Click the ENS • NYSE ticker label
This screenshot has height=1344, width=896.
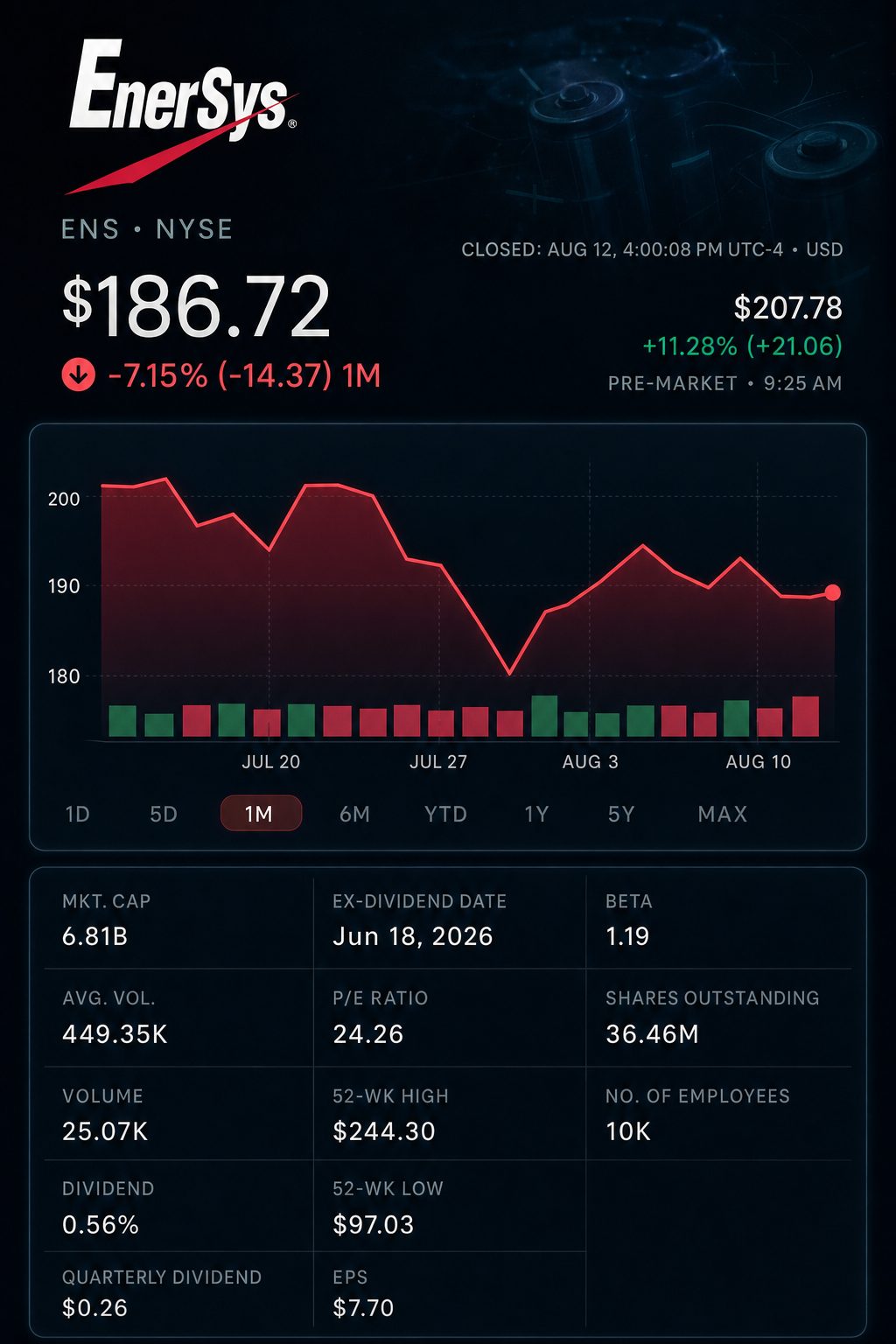point(147,229)
